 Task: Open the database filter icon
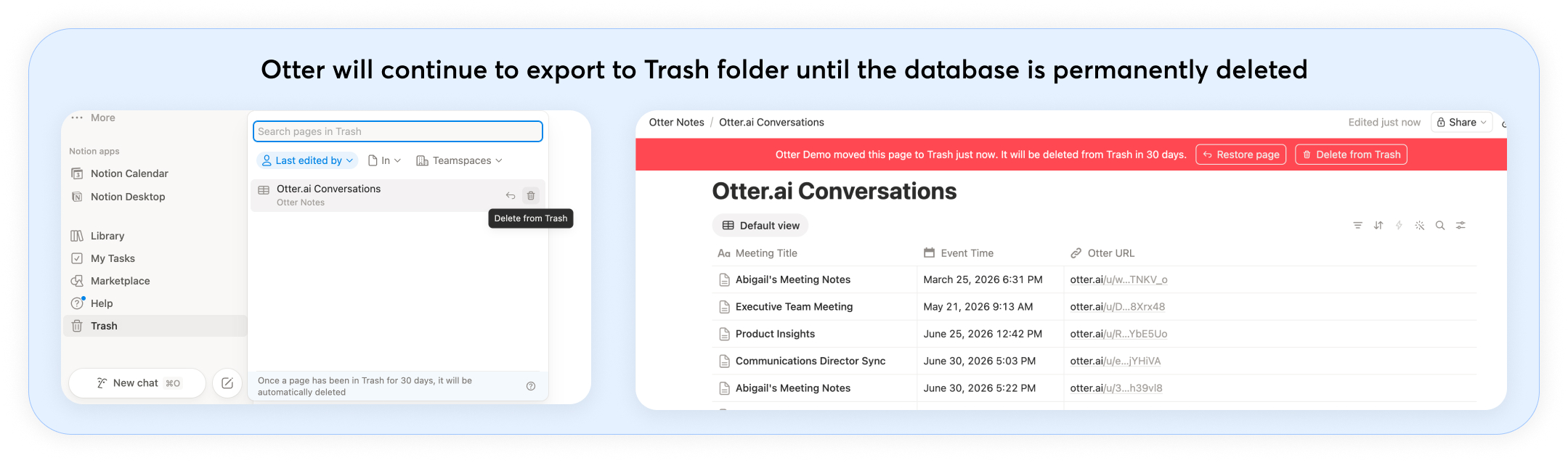click(x=1357, y=226)
